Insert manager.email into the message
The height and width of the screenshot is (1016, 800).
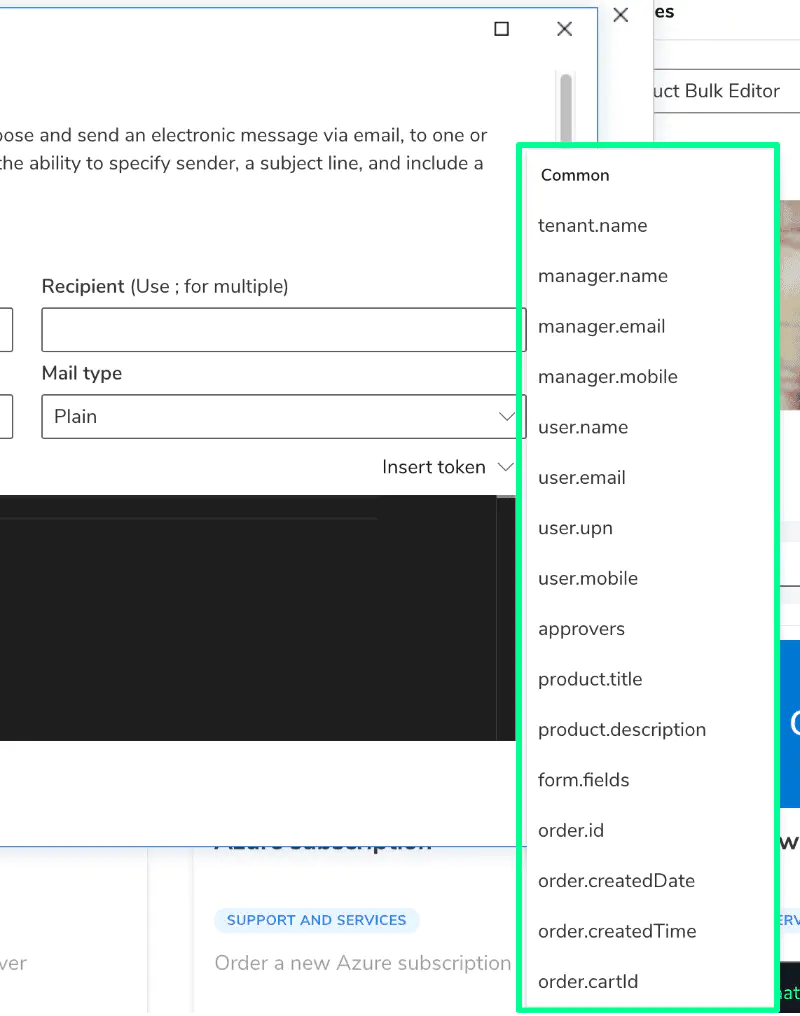pos(601,326)
